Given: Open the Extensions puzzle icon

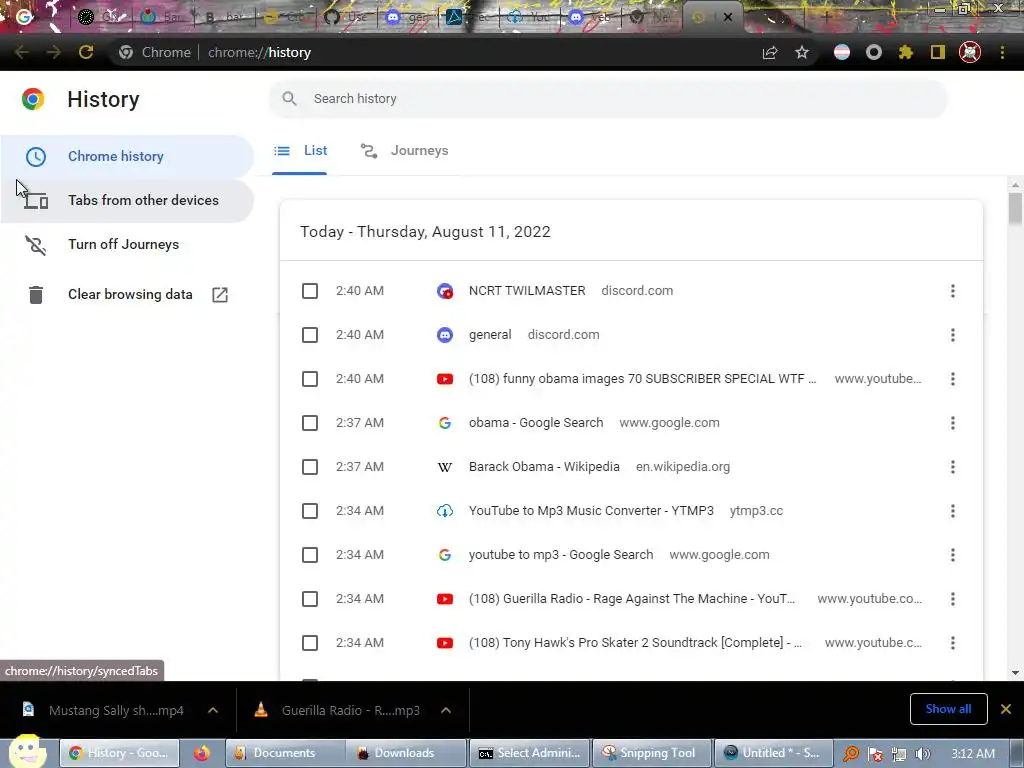Looking at the screenshot, I should 905,52.
